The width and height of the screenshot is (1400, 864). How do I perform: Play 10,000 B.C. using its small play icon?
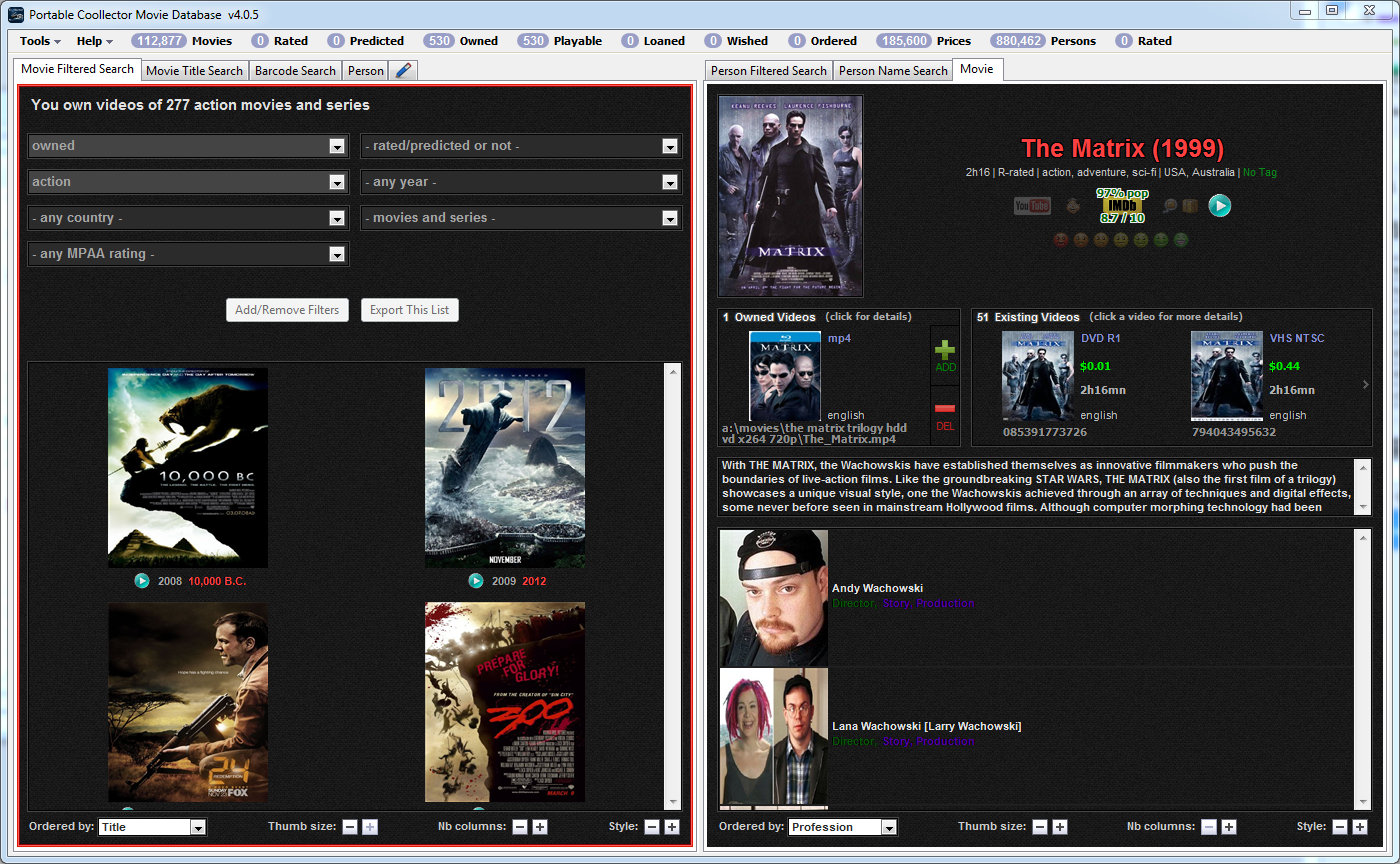141,581
